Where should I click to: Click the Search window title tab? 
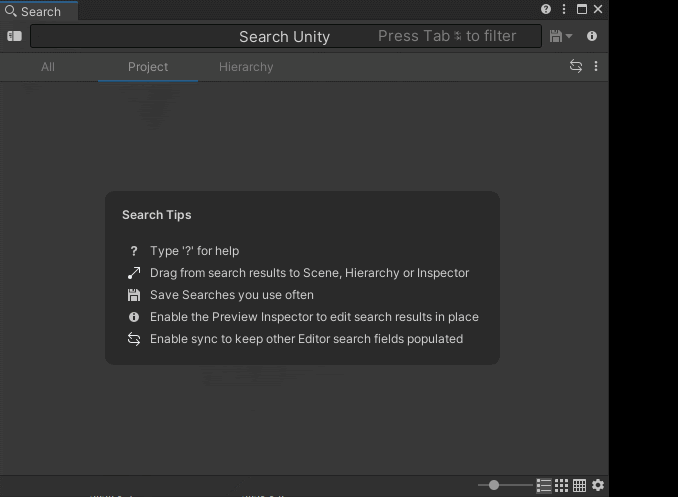[39, 11]
